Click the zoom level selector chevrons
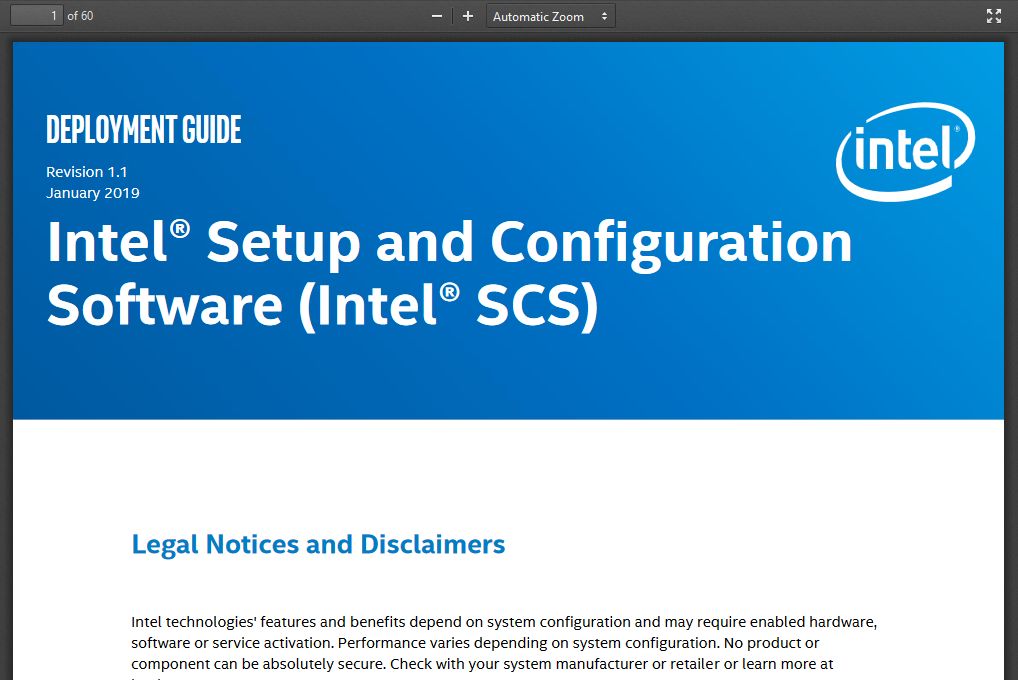 coord(604,15)
